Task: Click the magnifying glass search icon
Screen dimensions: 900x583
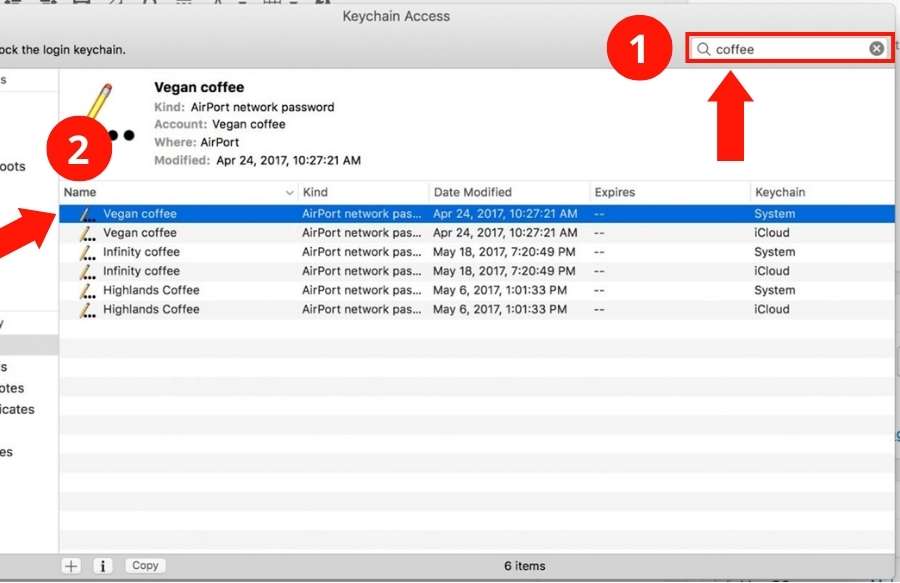Action: click(x=704, y=49)
